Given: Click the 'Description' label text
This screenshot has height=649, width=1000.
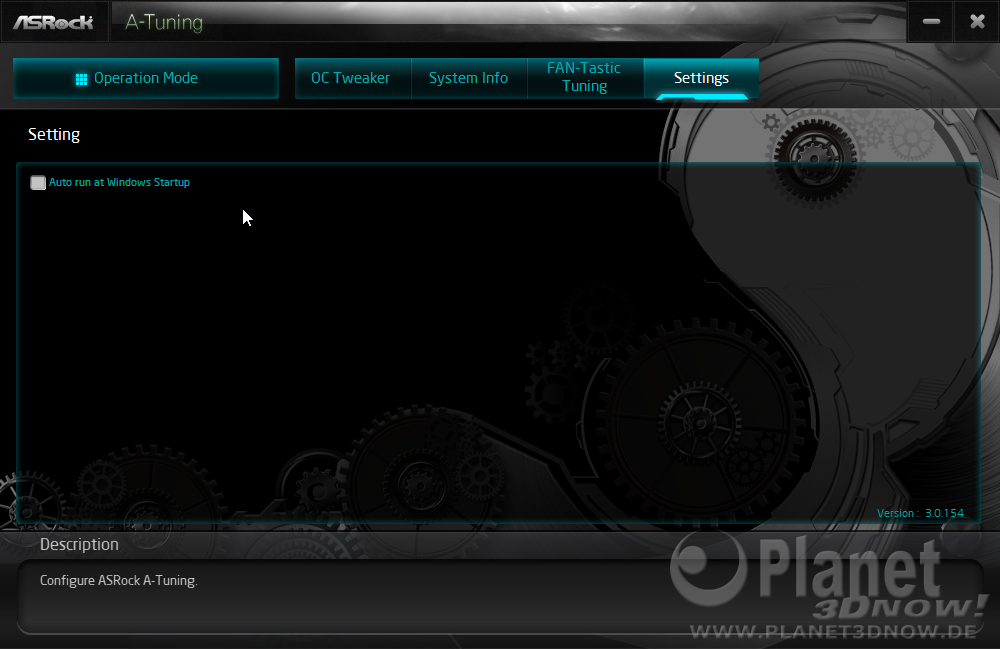Looking at the screenshot, I should pos(79,544).
